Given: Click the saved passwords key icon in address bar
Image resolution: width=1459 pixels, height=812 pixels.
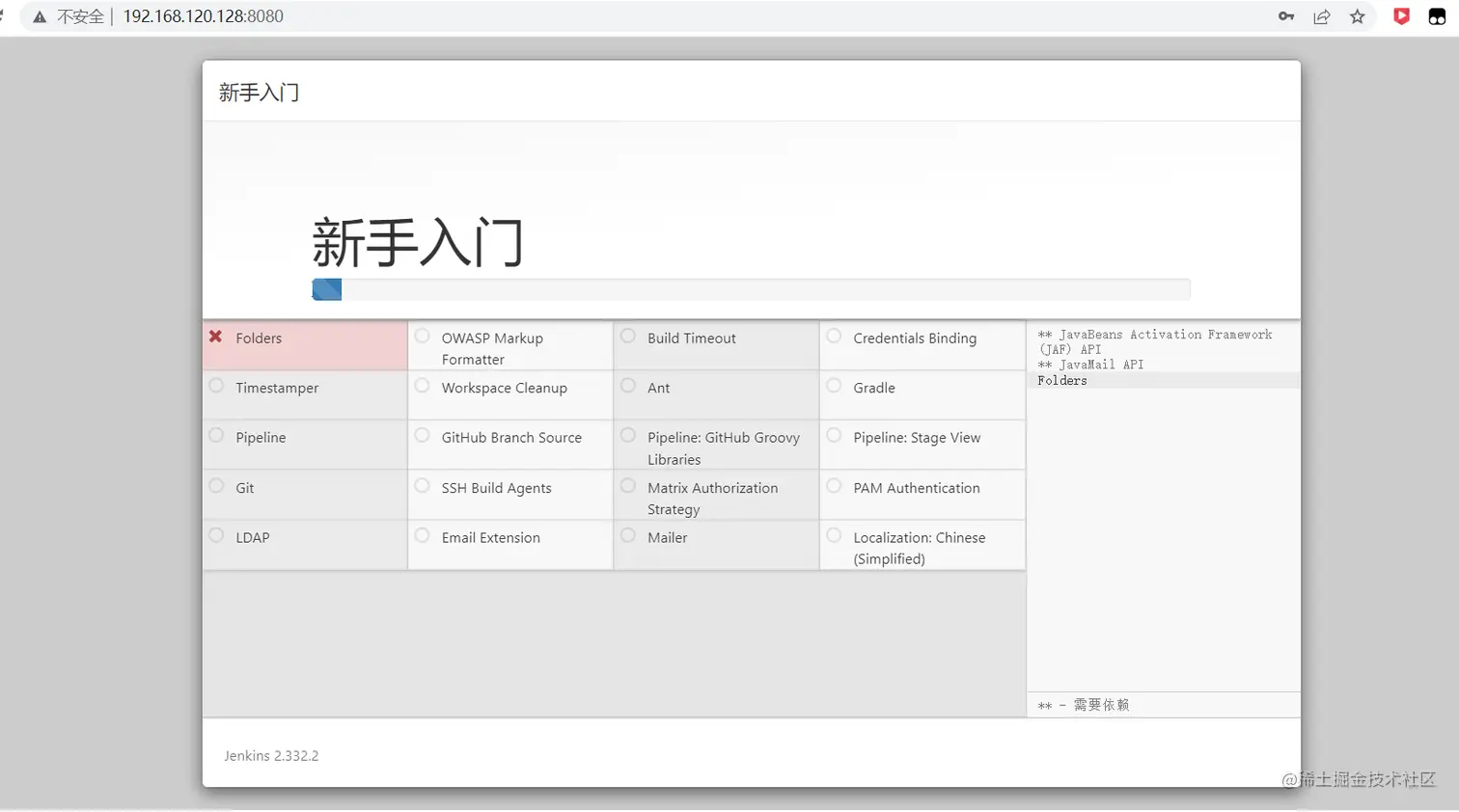Looking at the screenshot, I should (x=1286, y=16).
